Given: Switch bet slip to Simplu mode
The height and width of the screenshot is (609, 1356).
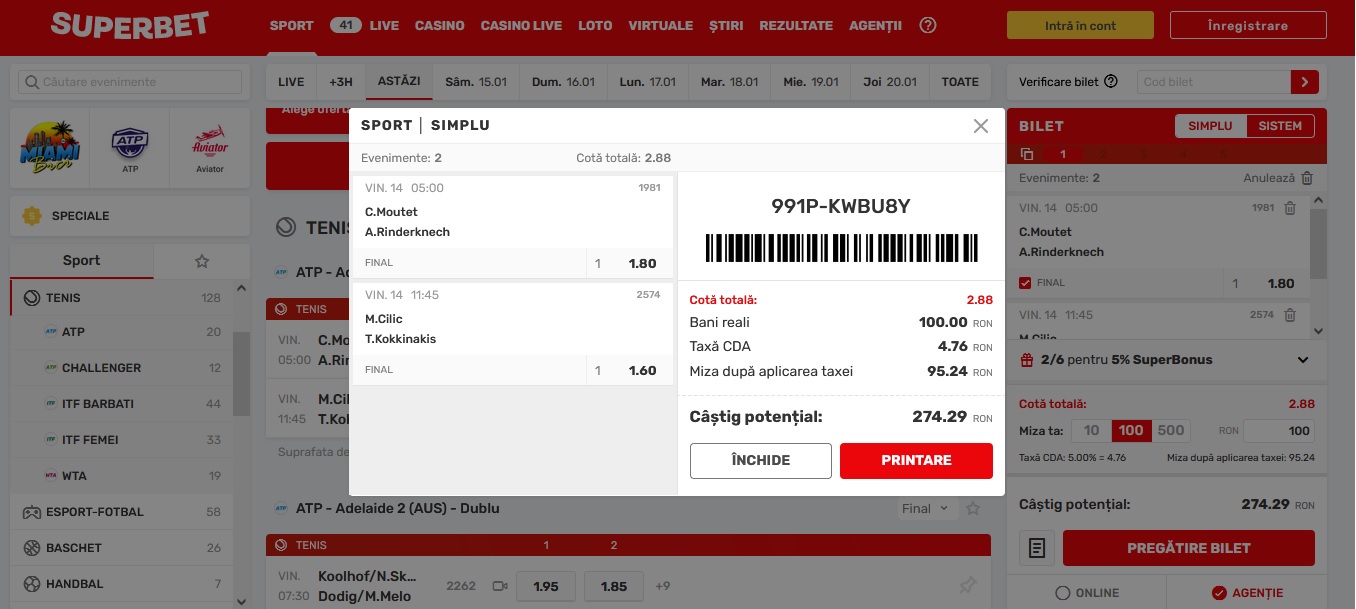Looking at the screenshot, I should click(x=1211, y=126).
